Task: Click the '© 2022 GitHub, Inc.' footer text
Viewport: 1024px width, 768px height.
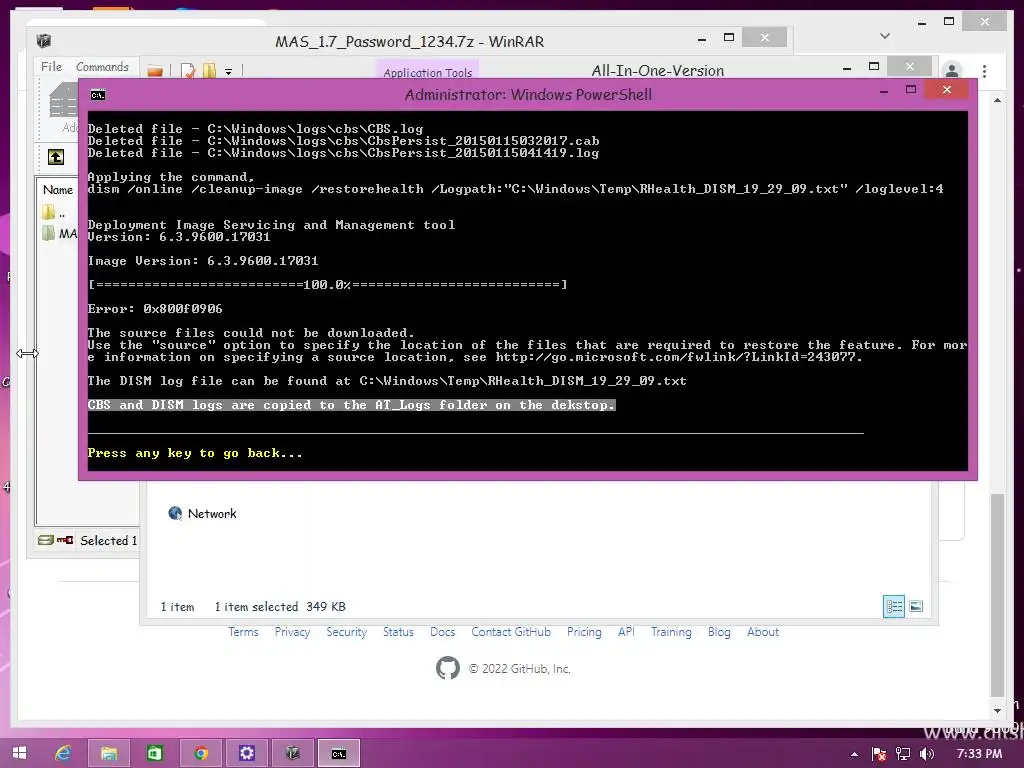Action: coord(519,669)
